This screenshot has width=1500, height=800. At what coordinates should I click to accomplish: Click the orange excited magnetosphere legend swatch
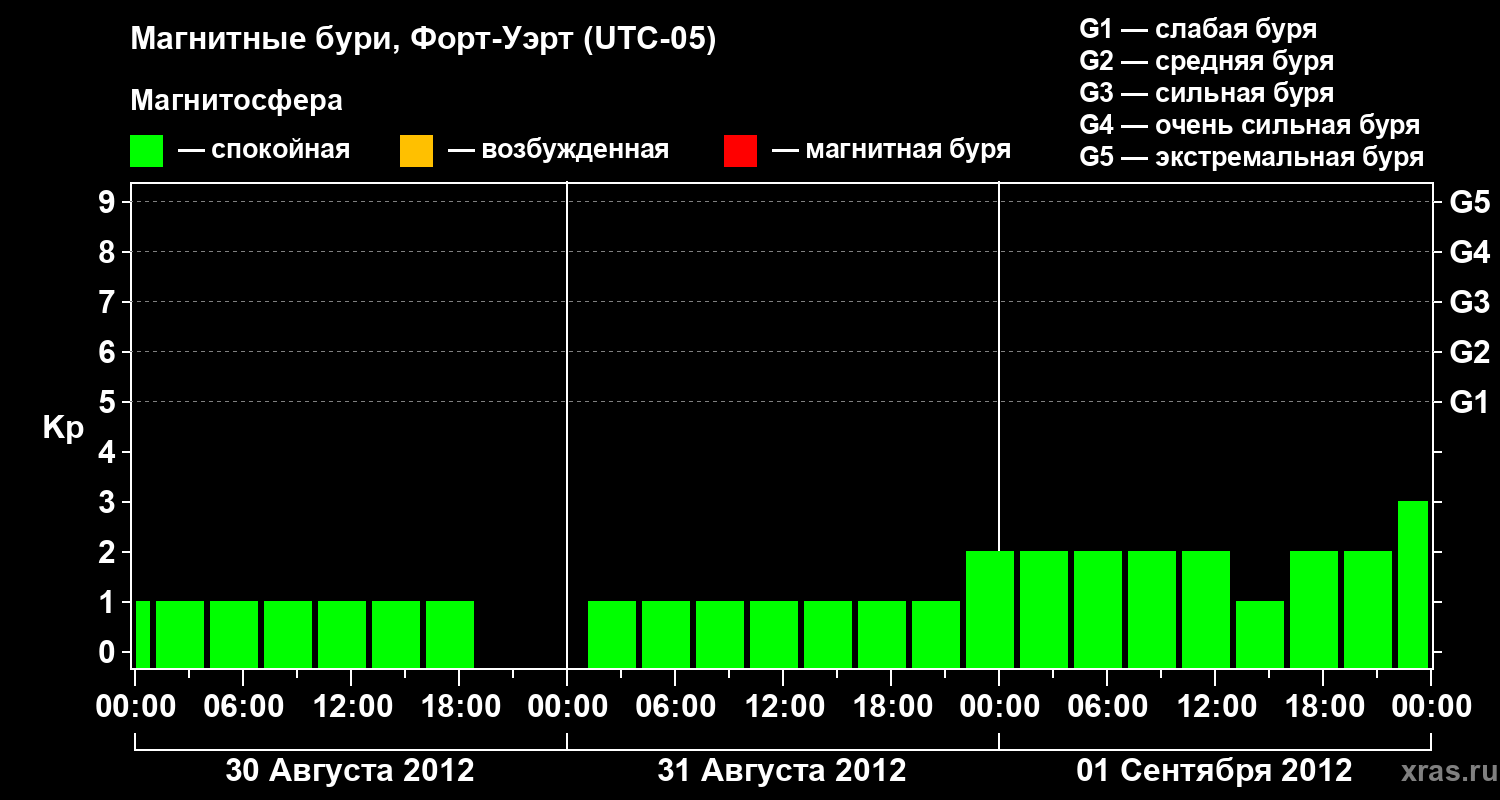(416, 151)
